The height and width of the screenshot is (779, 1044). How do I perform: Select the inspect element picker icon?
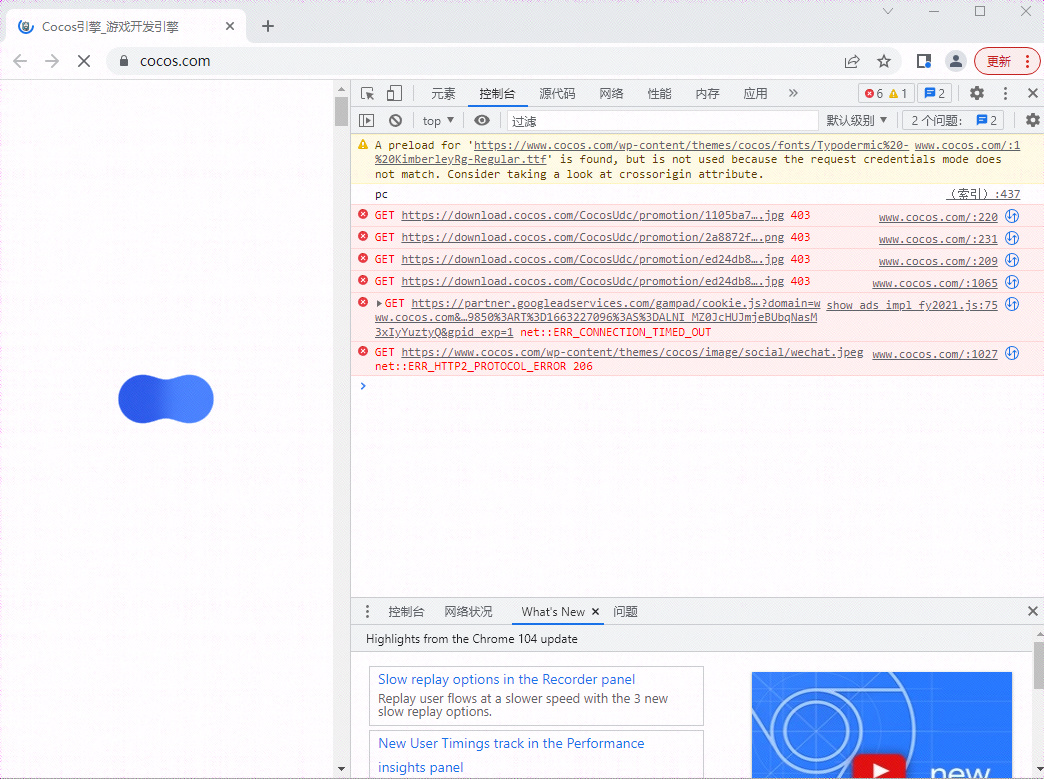[368, 93]
